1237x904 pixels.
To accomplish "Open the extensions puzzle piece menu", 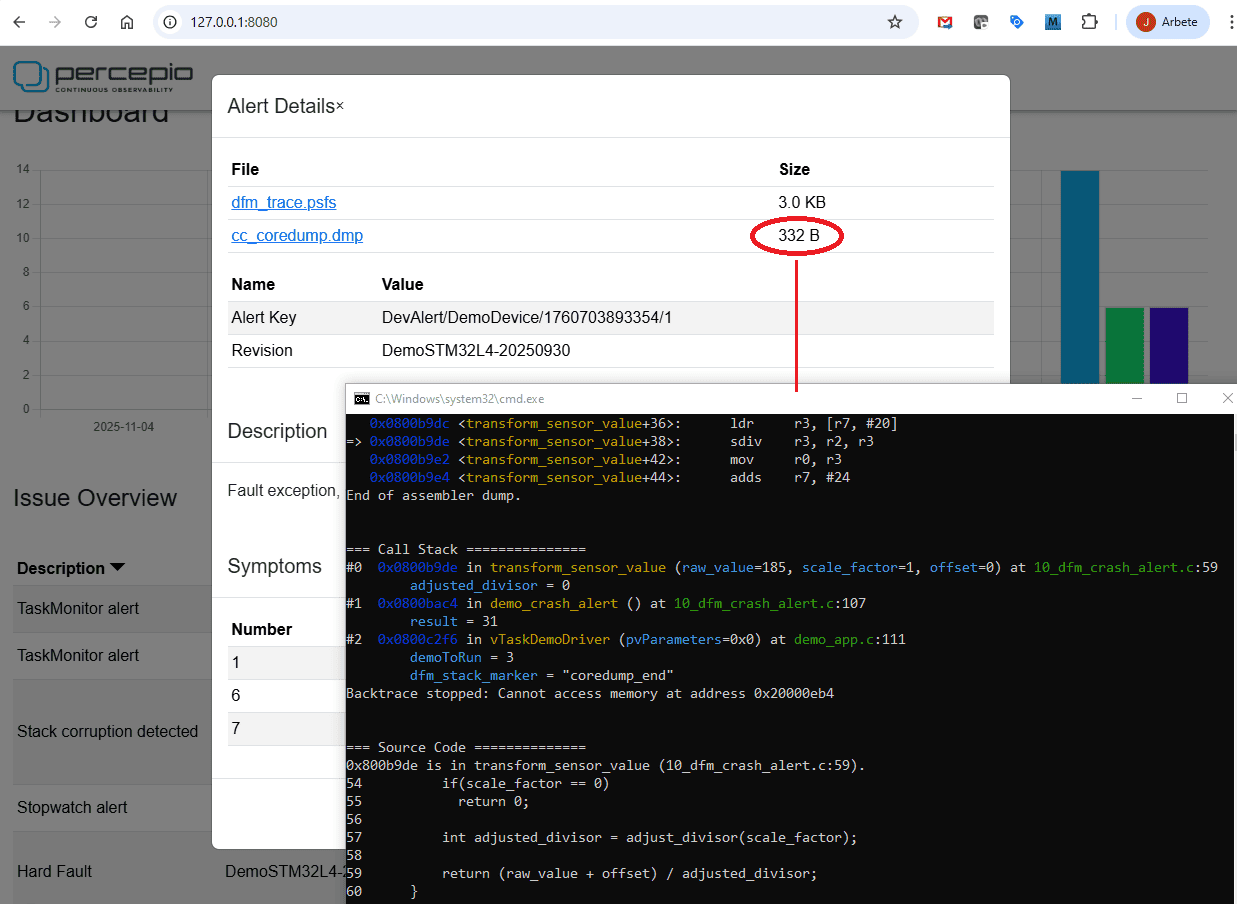I will coord(1089,22).
